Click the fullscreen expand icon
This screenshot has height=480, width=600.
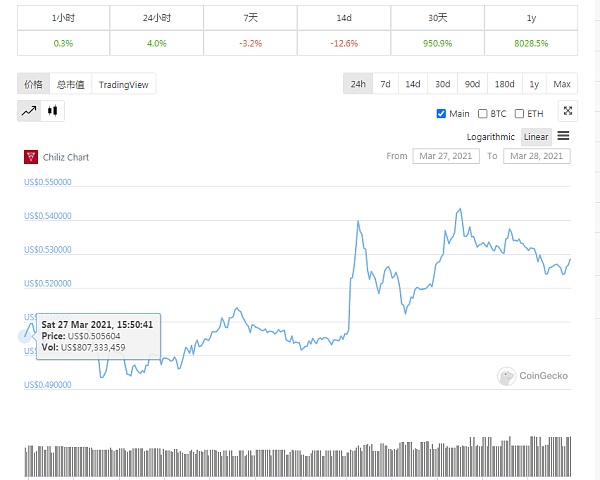567,112
